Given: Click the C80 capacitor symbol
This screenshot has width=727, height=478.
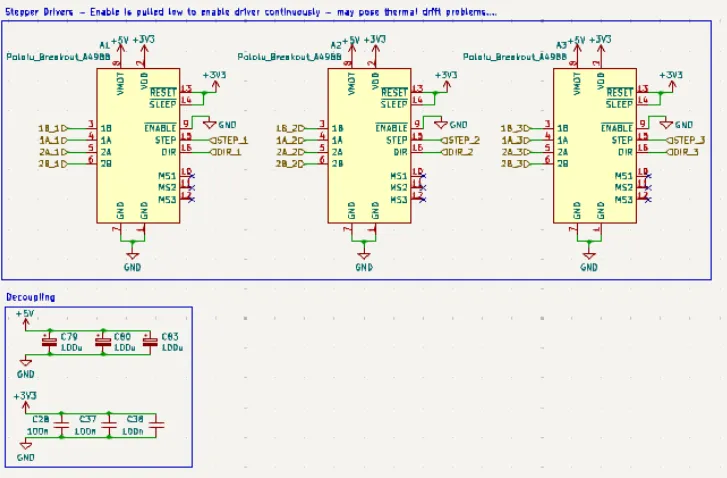Looking at the screenshot, I should 102,341.
